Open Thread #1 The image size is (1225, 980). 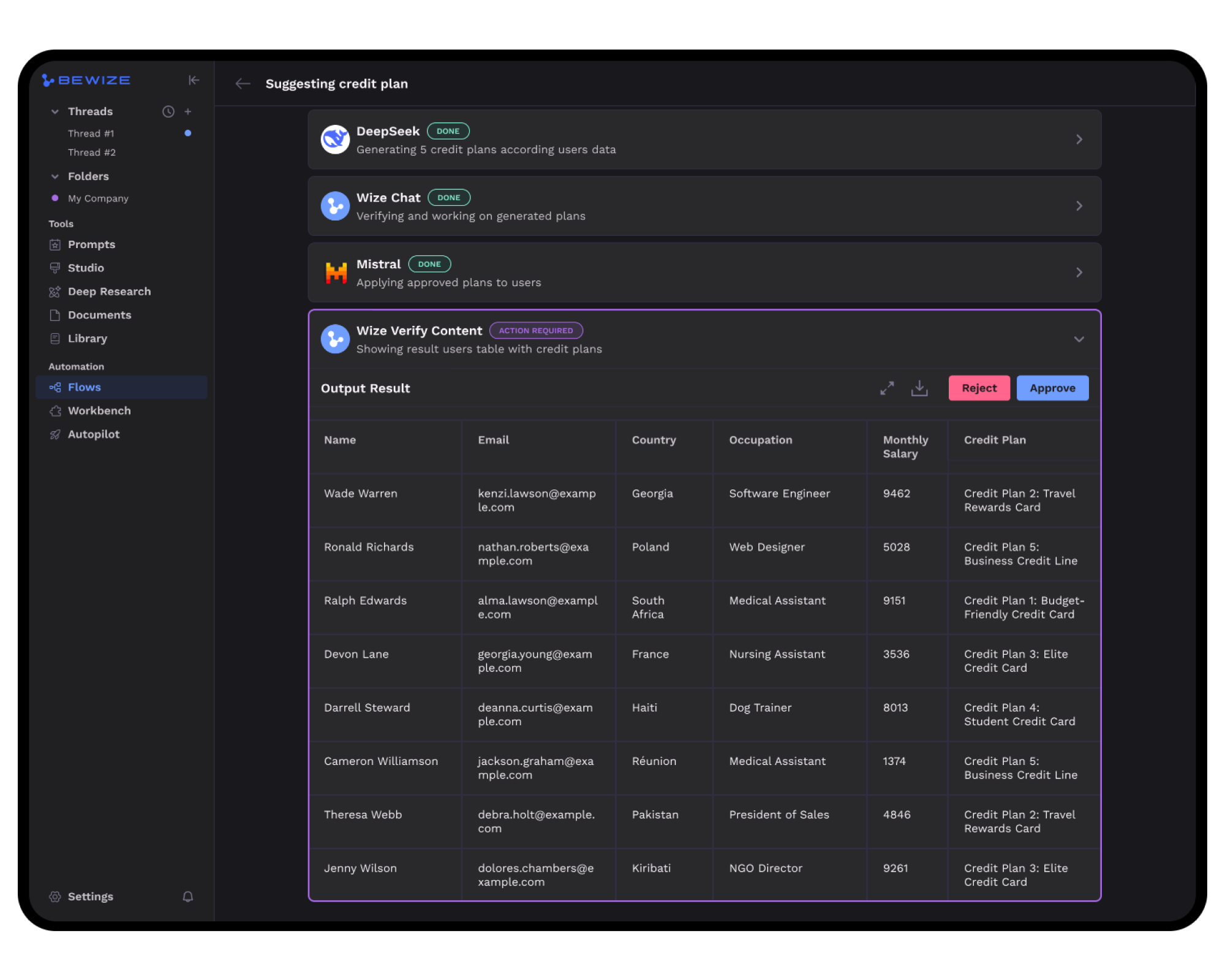(x=91, y=134)
